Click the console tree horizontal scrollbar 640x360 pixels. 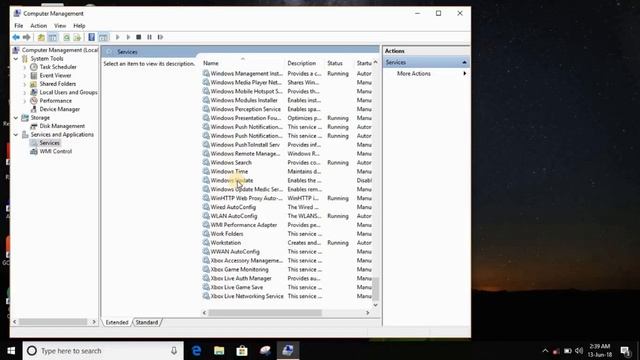53,322
